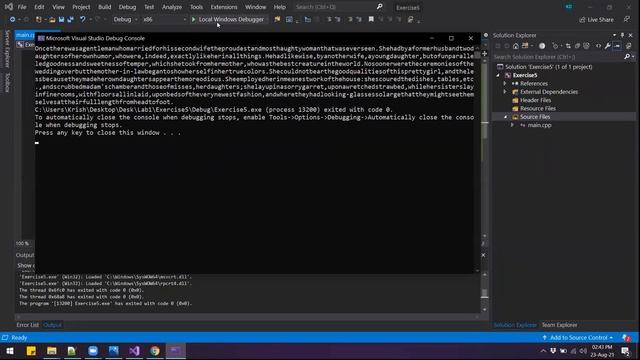Open the notification center icon
The image size is (640, 360).
point(625,351)
